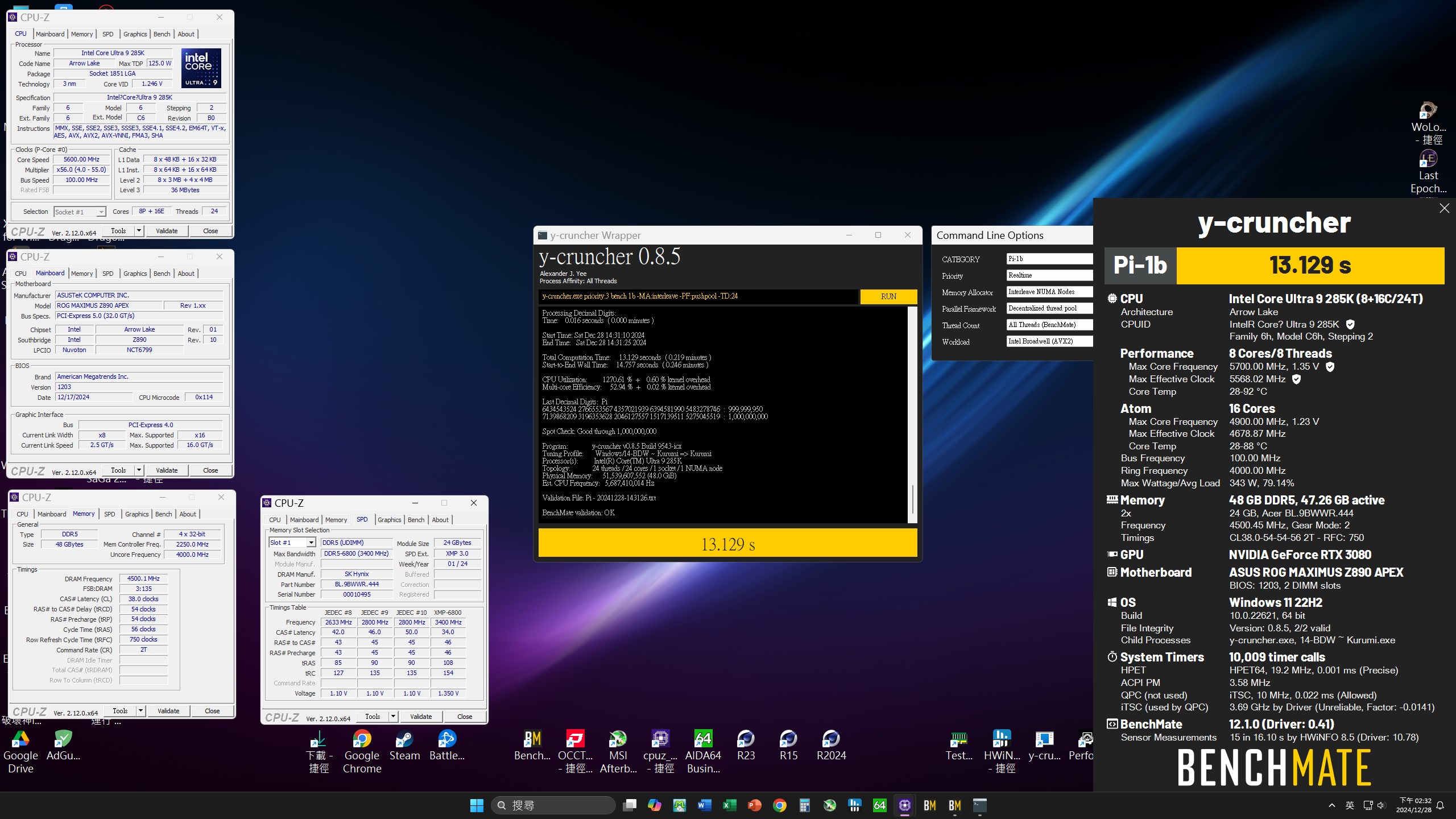1456x819 pixels.
Task: Click "ROG MAXIMUS Z890 APEX" model field
Action: tap(108, 305)
